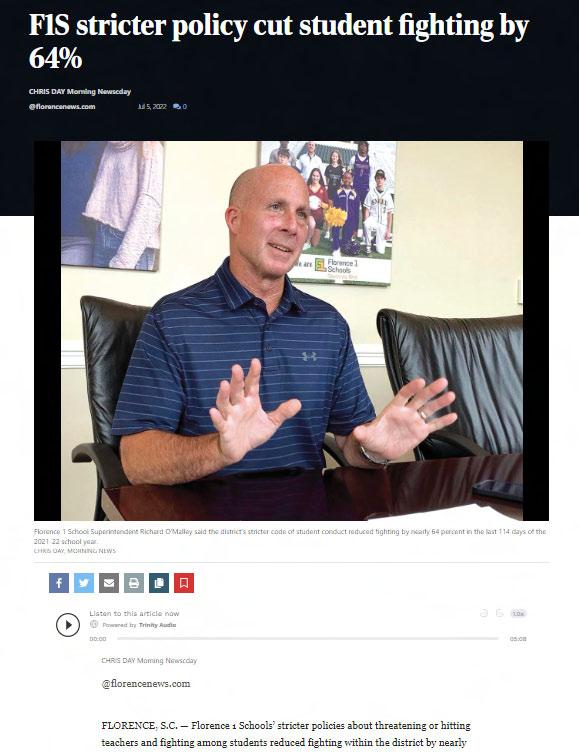The width and height of the screenshot is (579, 752).
Task: Enlarge the superintendent photo
Action: coord(291,330)
